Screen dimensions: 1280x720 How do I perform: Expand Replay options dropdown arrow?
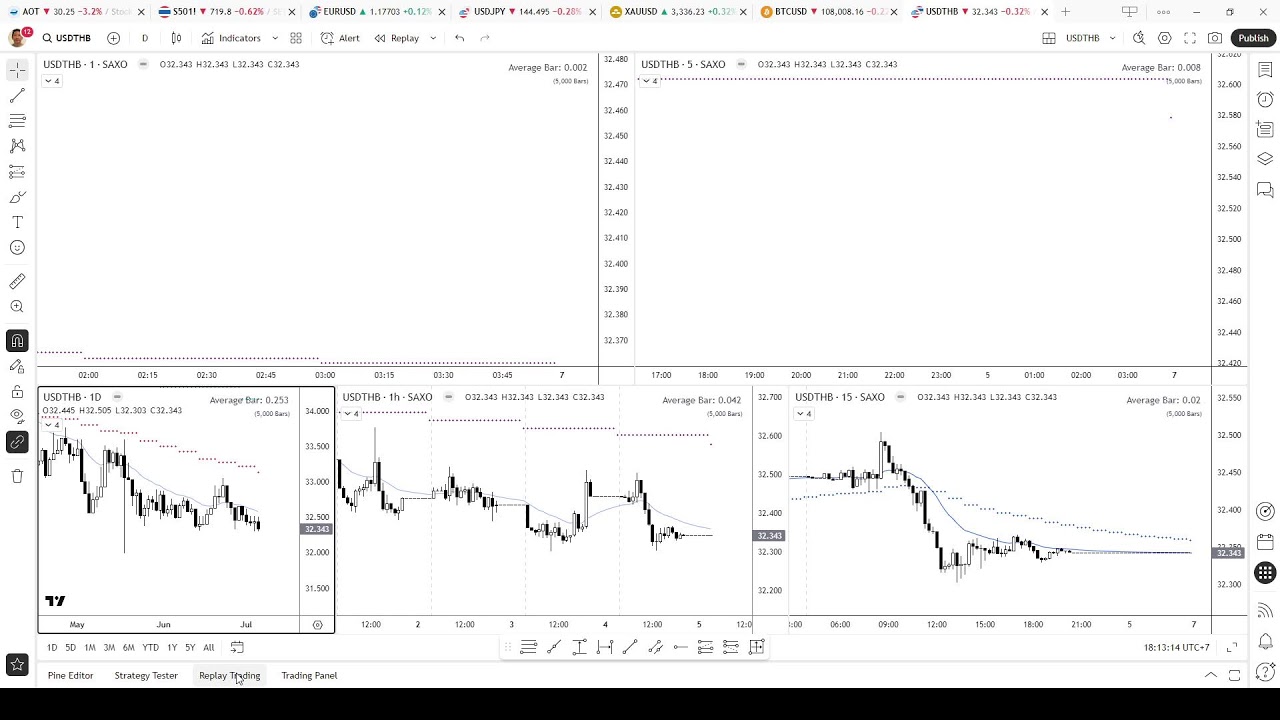click(433, 38)
